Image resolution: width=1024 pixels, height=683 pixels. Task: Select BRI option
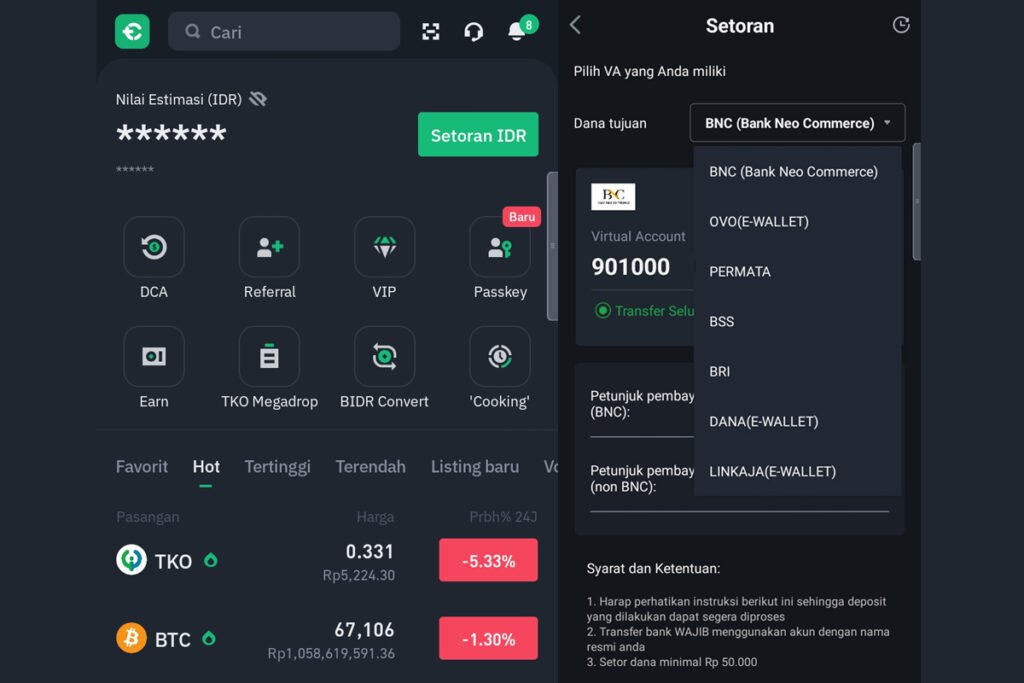(797, 372)
